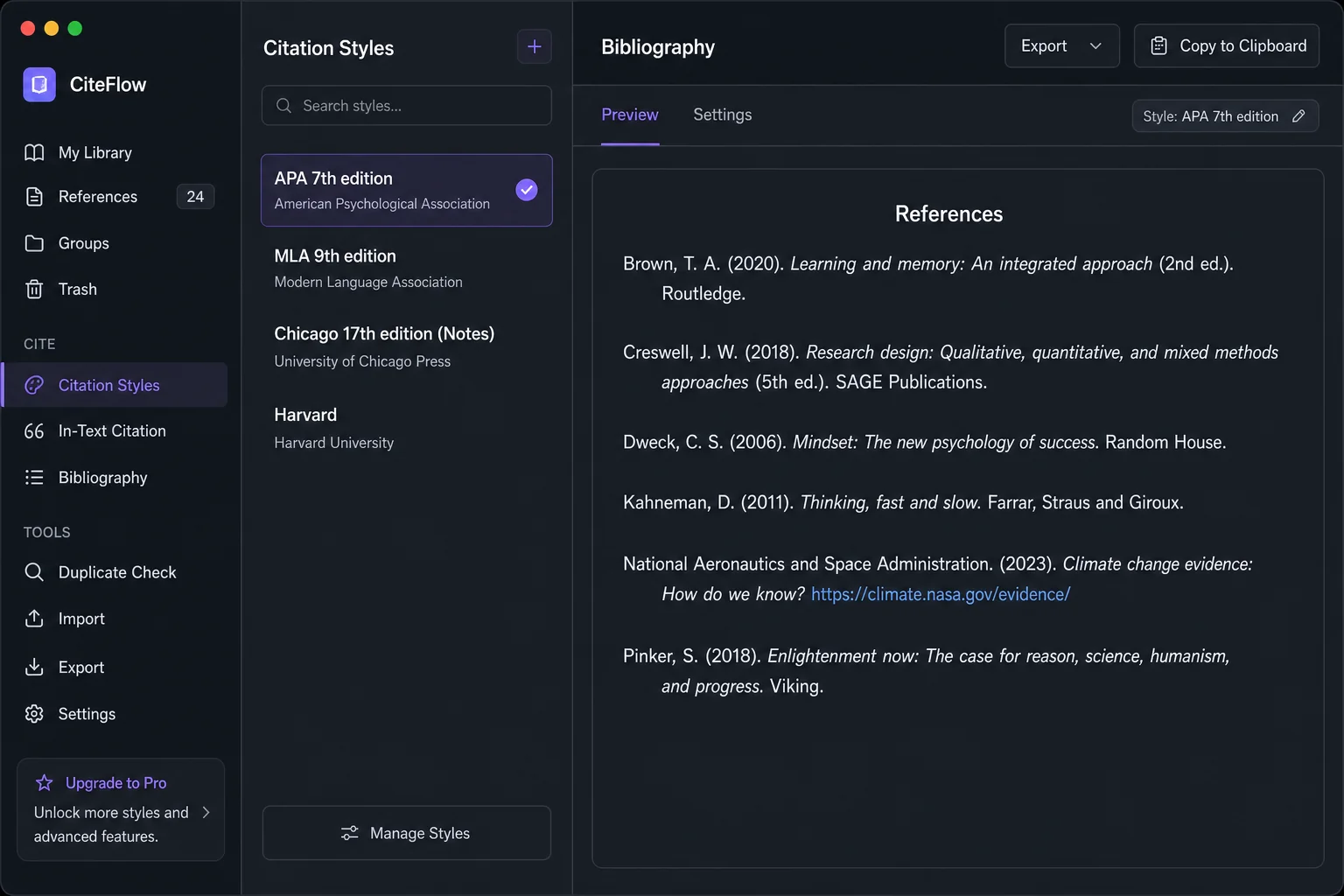Open My Library book icon
Image resolution: width=1344 pixels, height=896 pixels.
click(34, 153)
